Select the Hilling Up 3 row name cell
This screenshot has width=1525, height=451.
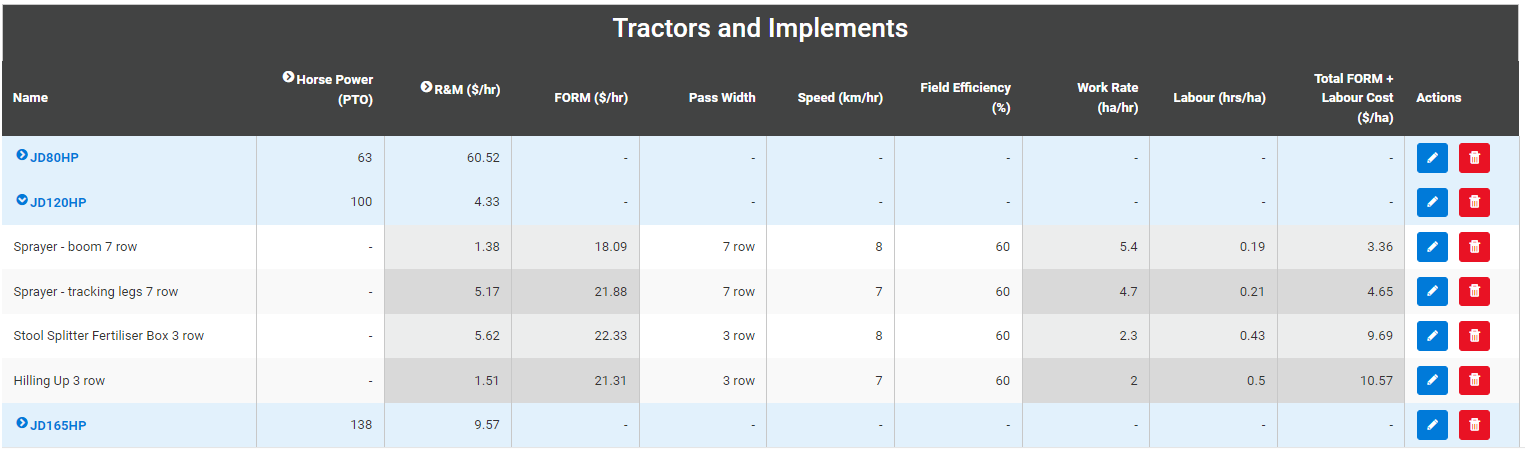[59, 381]
